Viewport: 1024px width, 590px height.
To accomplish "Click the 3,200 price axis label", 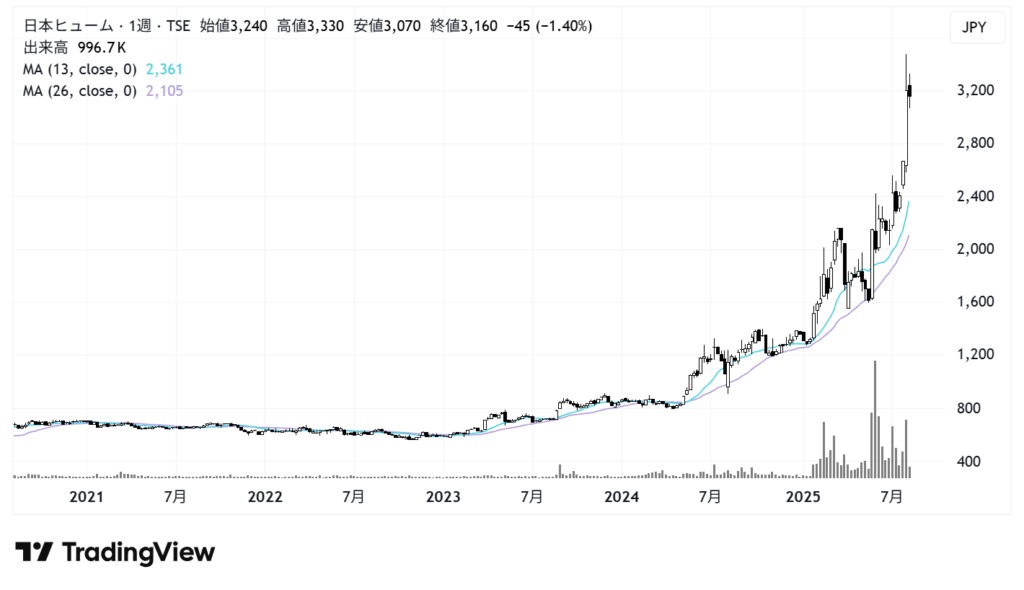I will pos(976,90).
